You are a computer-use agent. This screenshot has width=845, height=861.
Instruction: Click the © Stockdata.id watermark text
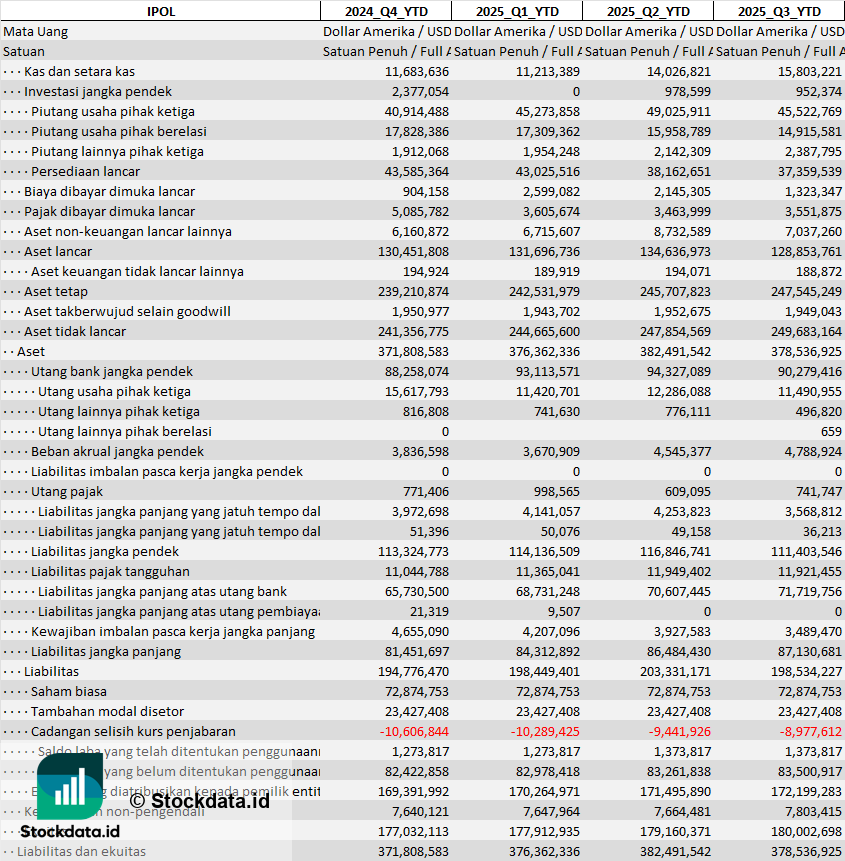pyautogui.click(x=199, y=800)
